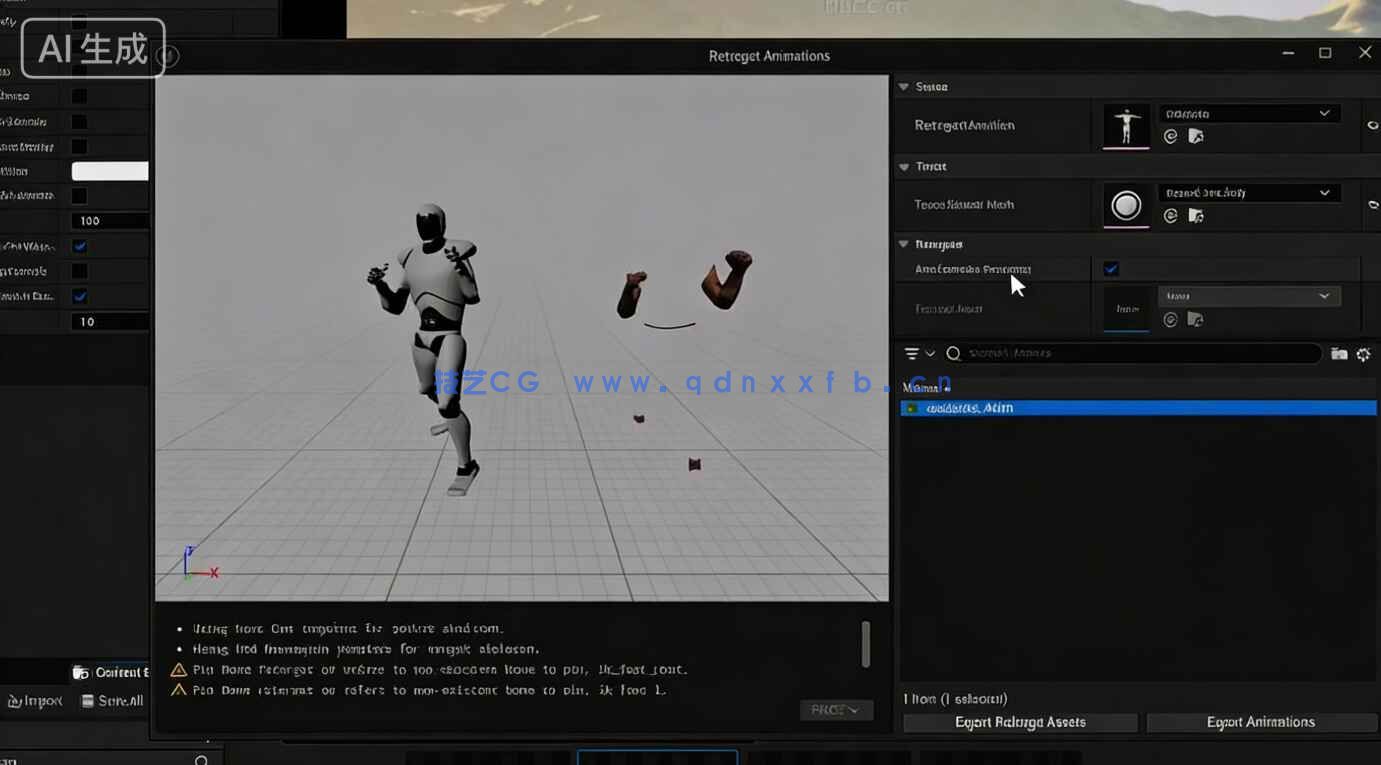Viewport: 1381px width, 765px height.
Task: Open settings gear icon beside asset search bar
Action: [1363, 354]
